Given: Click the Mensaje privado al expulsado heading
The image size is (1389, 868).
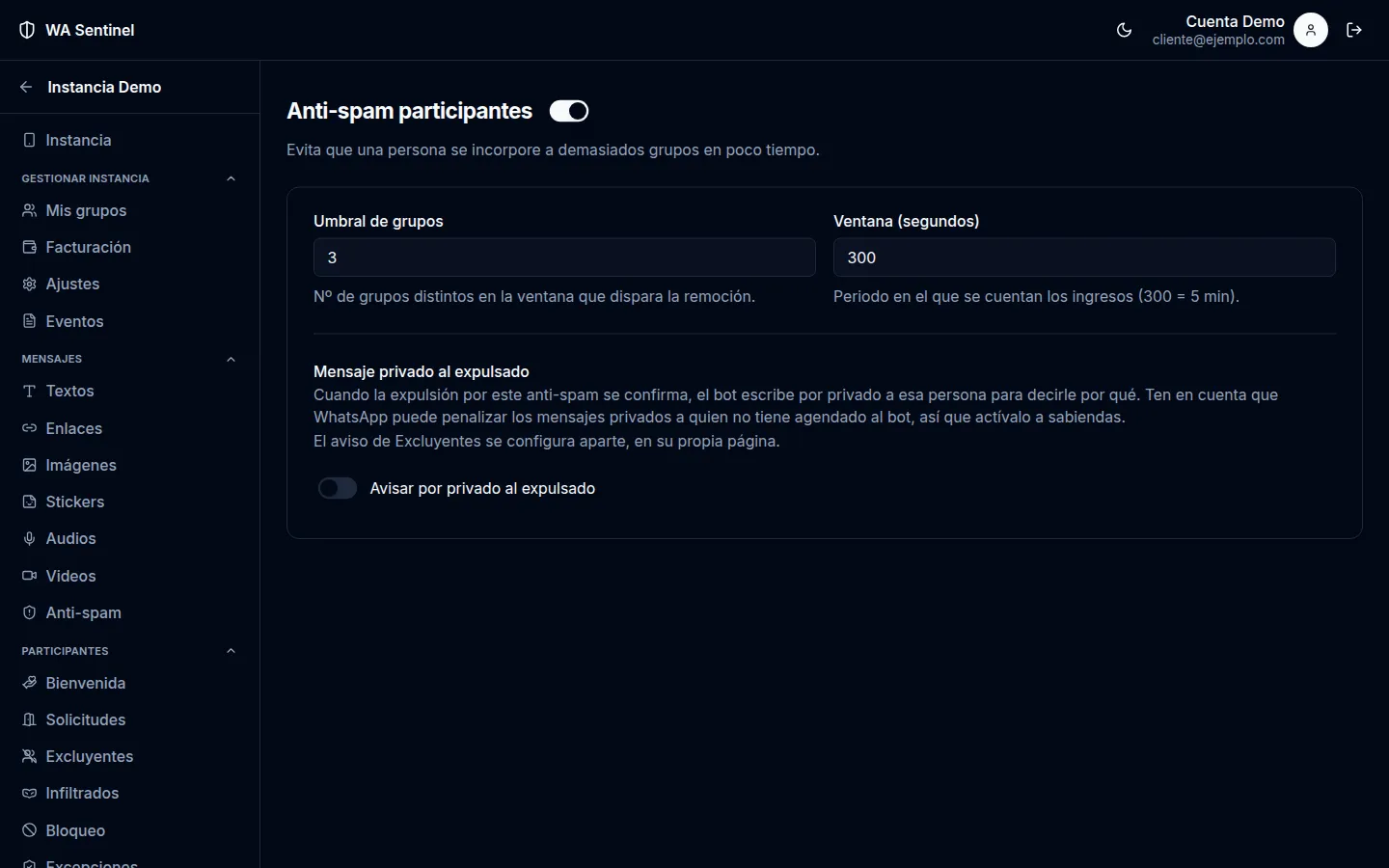Looking at the screenshot, I should 422,371.
